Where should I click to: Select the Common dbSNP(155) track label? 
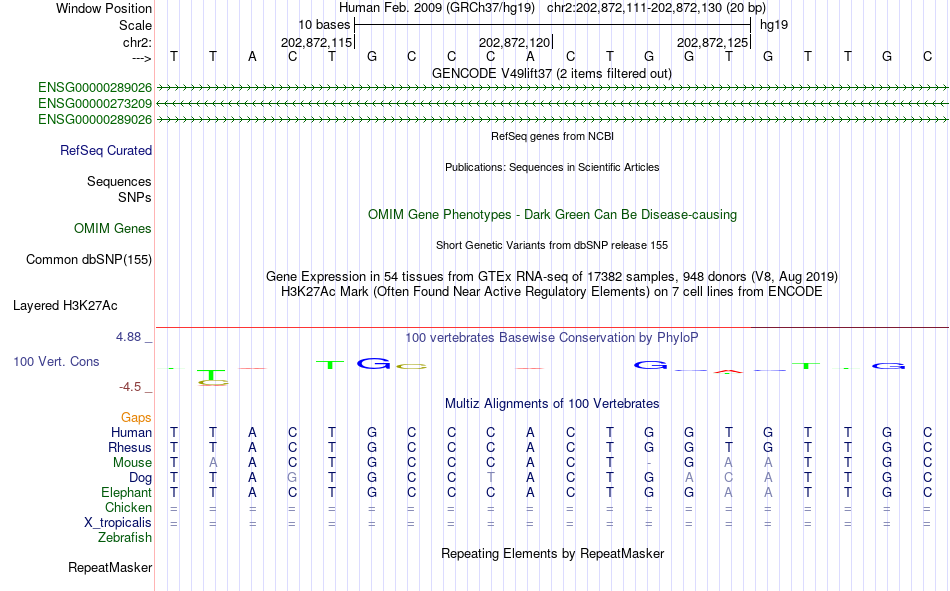tap(89, 259)
